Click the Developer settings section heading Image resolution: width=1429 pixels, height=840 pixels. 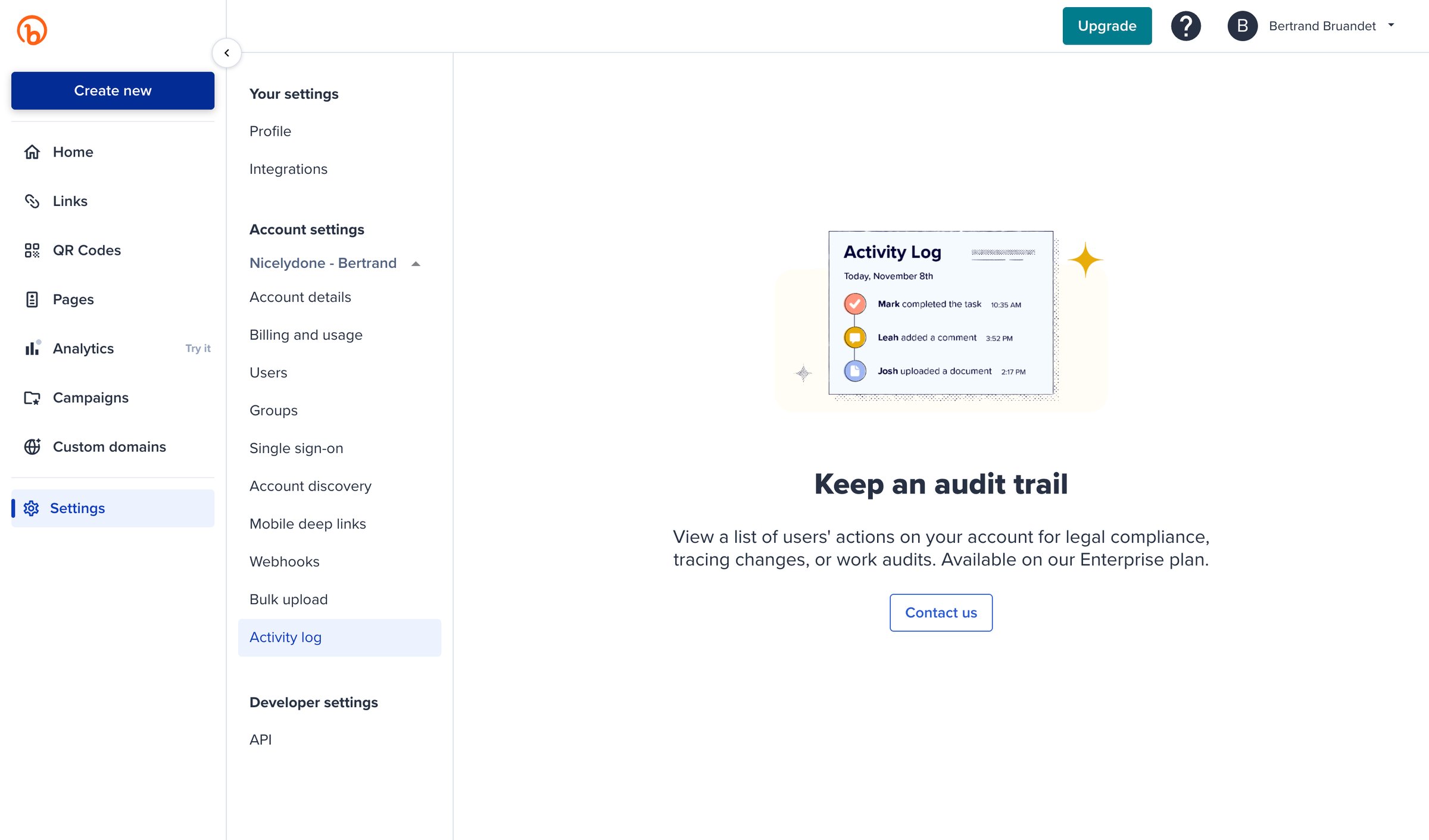313,702
